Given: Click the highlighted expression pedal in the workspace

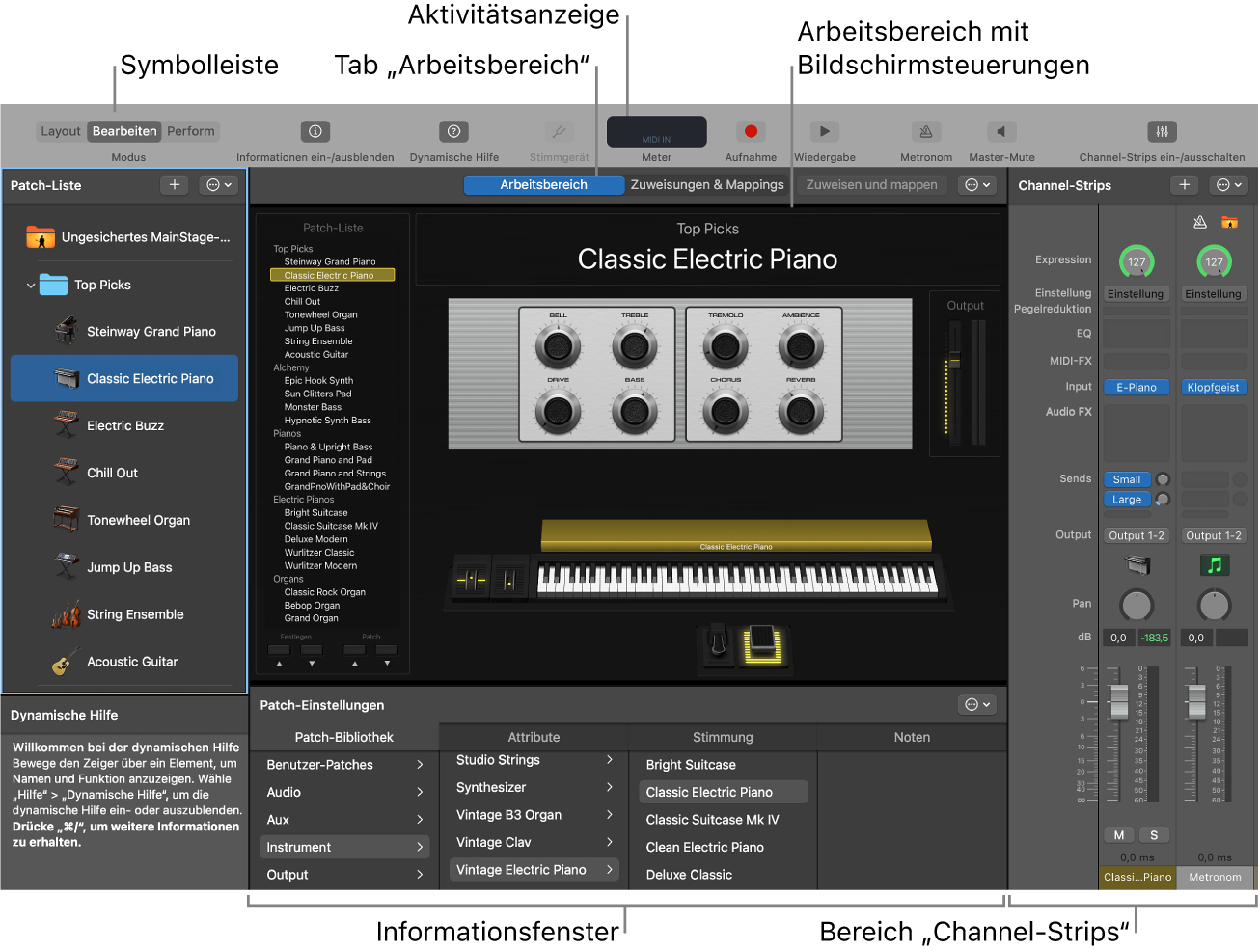Looking at the screenshot, I should pos(762,645).
